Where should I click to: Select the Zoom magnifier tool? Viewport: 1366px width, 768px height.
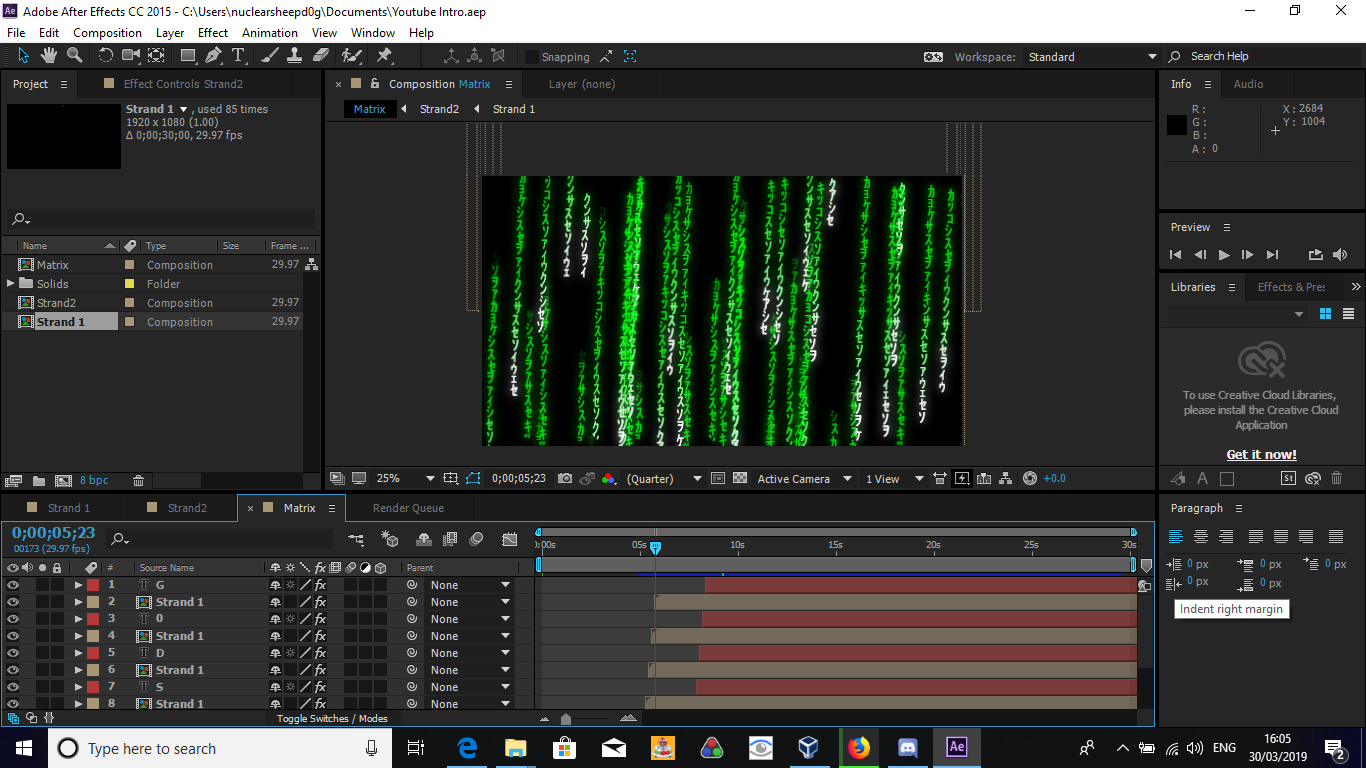(73, 56)
